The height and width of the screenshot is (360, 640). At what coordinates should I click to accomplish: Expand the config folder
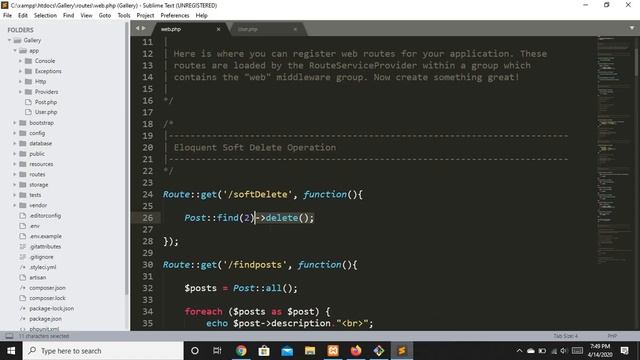15,133
